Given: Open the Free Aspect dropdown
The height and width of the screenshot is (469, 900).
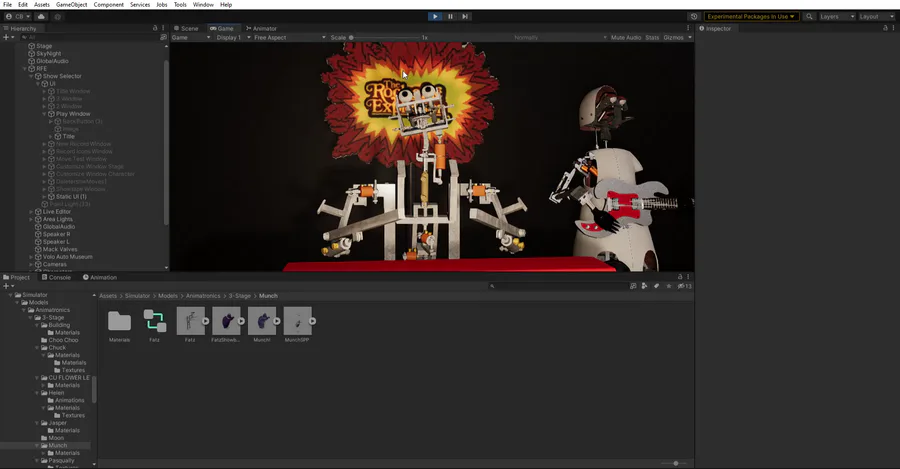Looking at the screenshot, I should [x=290, y=37].
